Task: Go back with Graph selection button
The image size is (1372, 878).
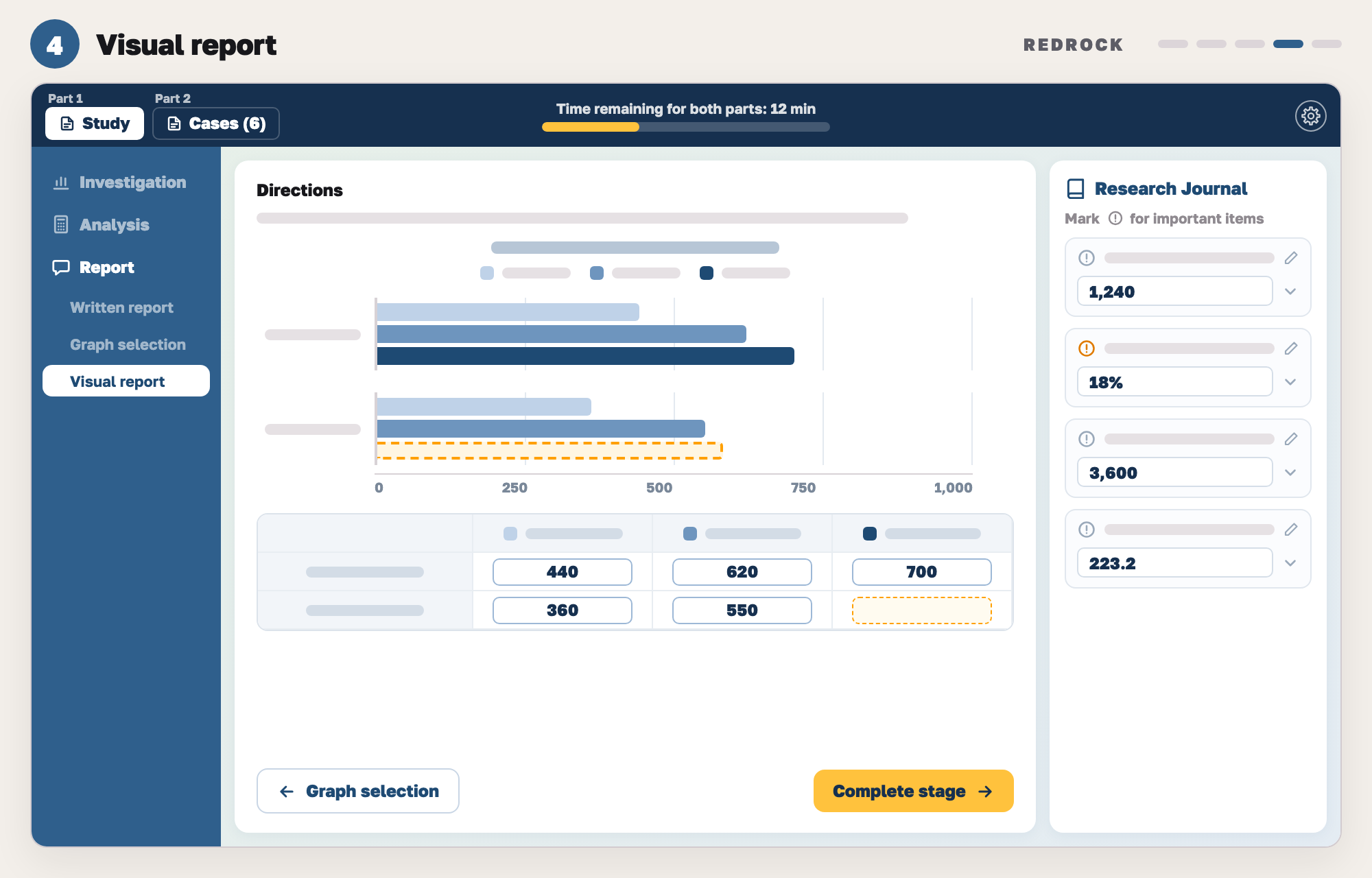Action: click(358, 791)
